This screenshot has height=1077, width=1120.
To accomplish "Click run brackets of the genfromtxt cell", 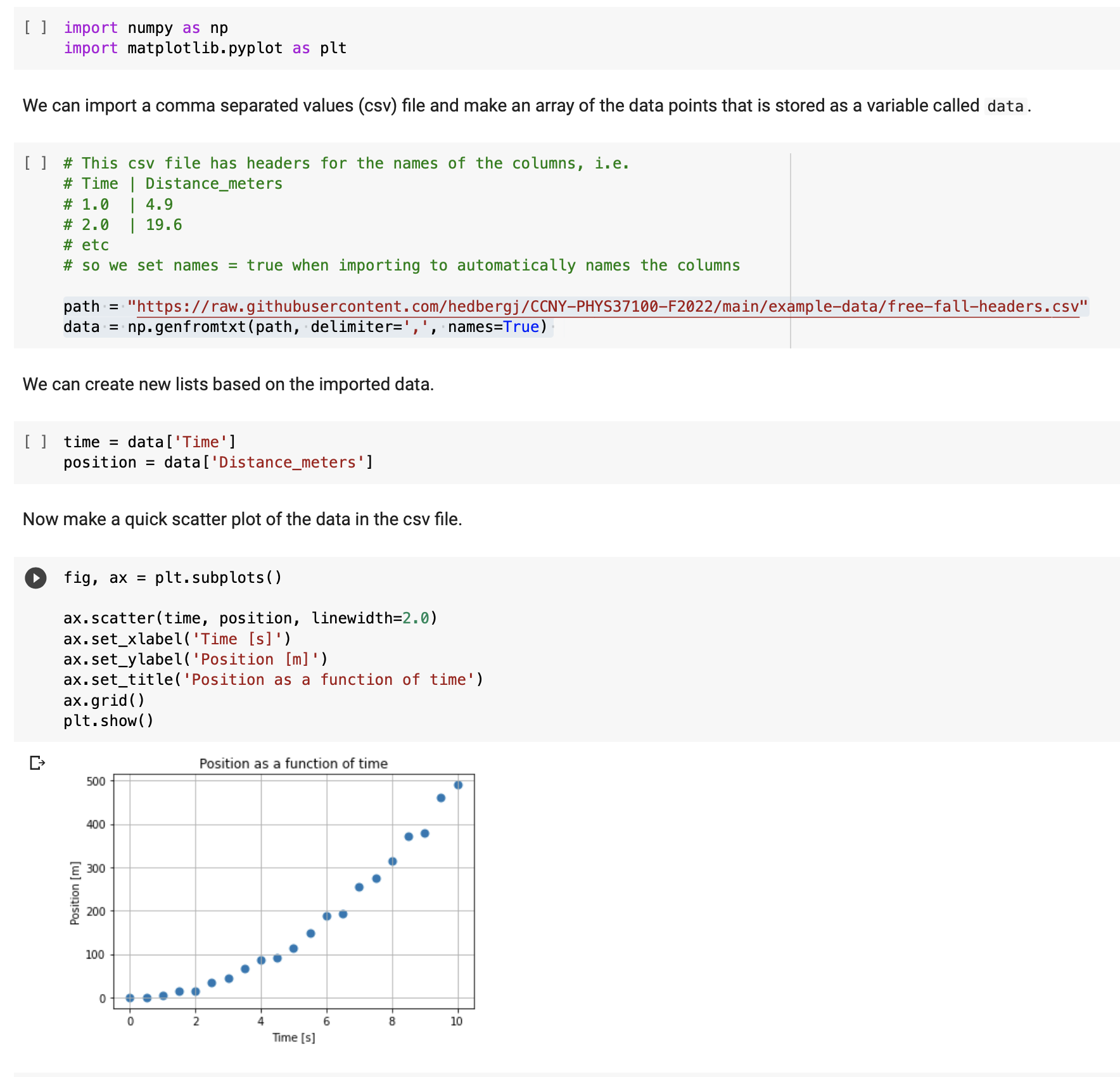I will 35,163.
